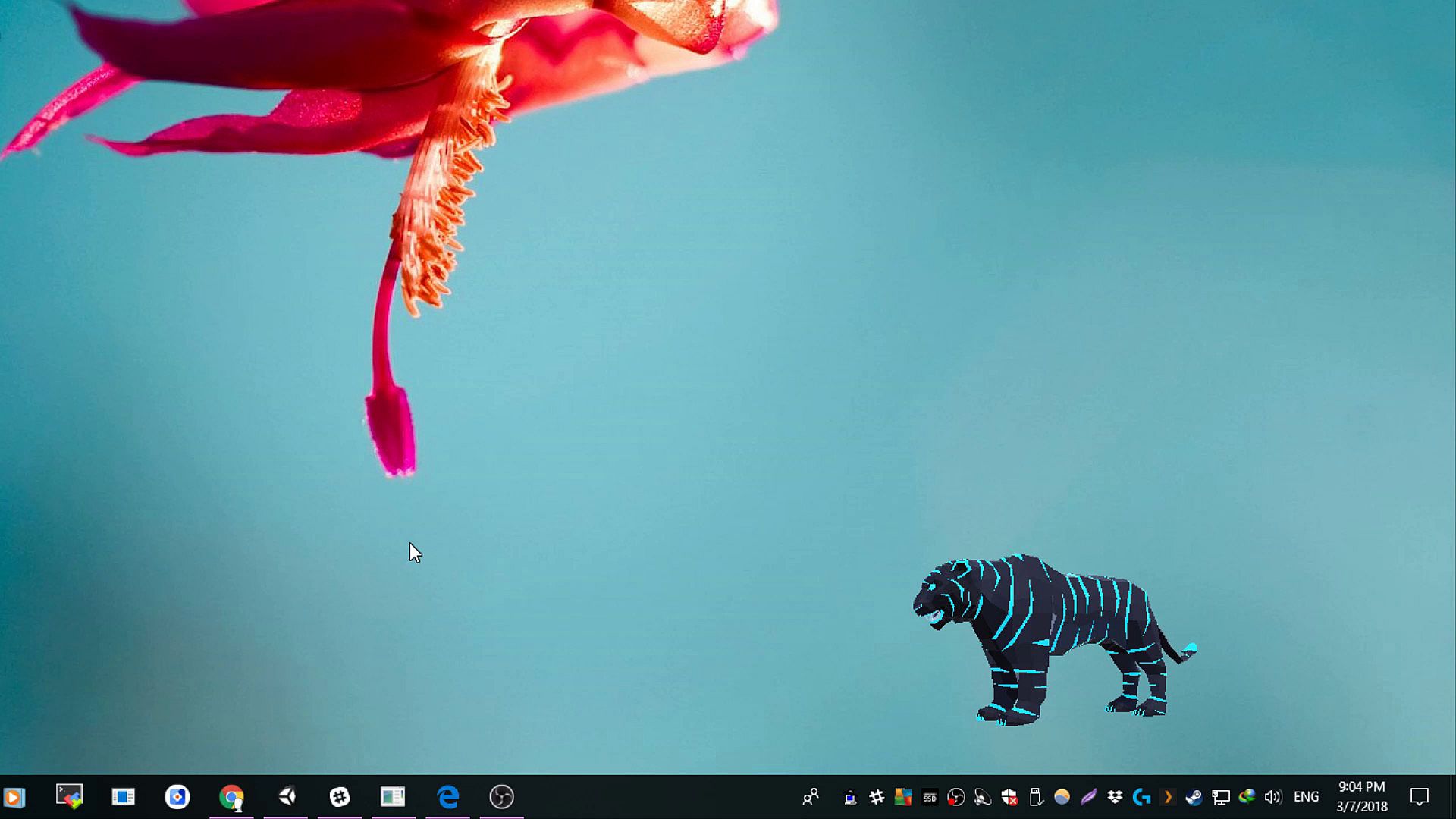Screen dimensions: 1456x819
Task: Open the People icon on taskbar
Action: 811,797
